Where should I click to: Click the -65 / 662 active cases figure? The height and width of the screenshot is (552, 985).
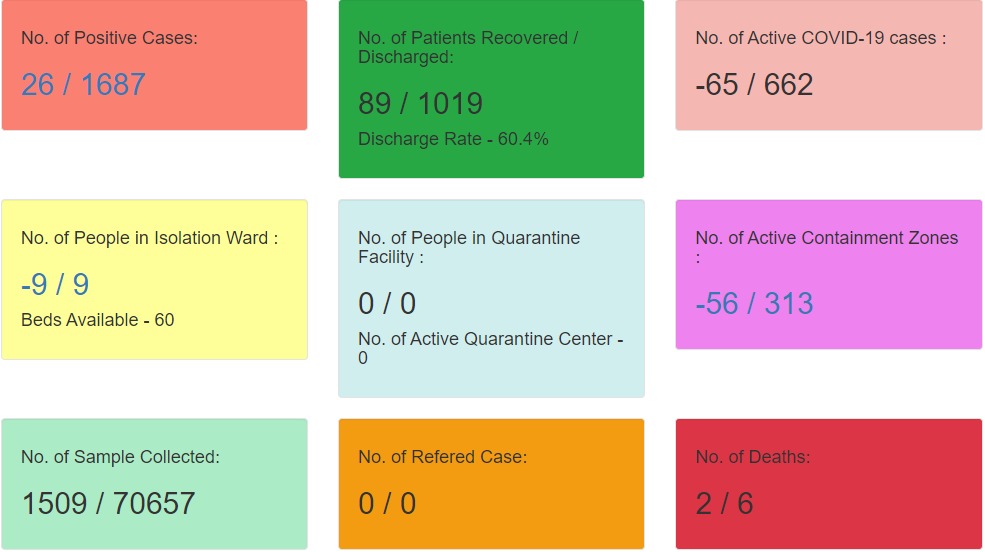coord(754,85)
